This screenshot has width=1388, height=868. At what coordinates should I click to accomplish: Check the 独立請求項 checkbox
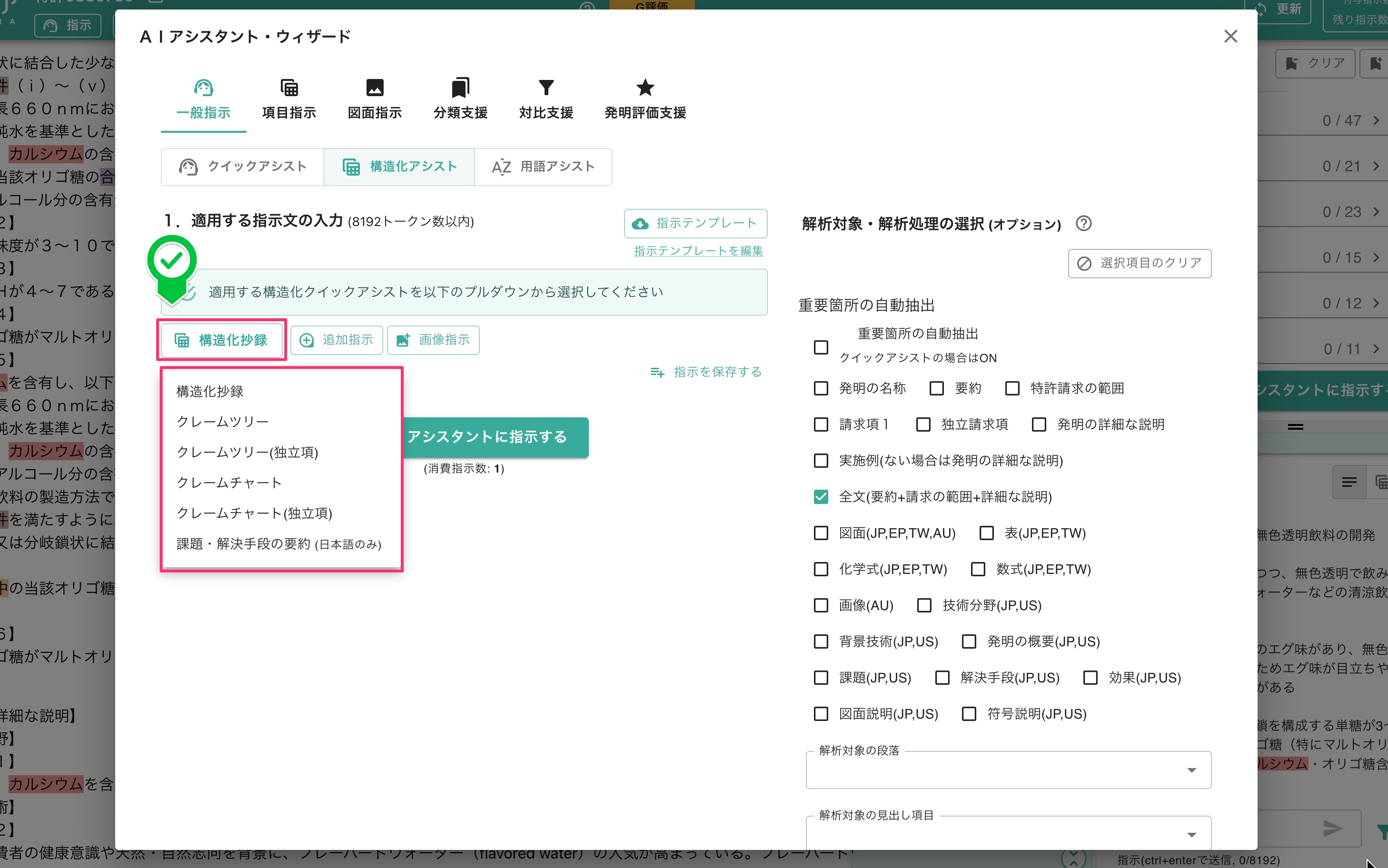coord(923,425)
